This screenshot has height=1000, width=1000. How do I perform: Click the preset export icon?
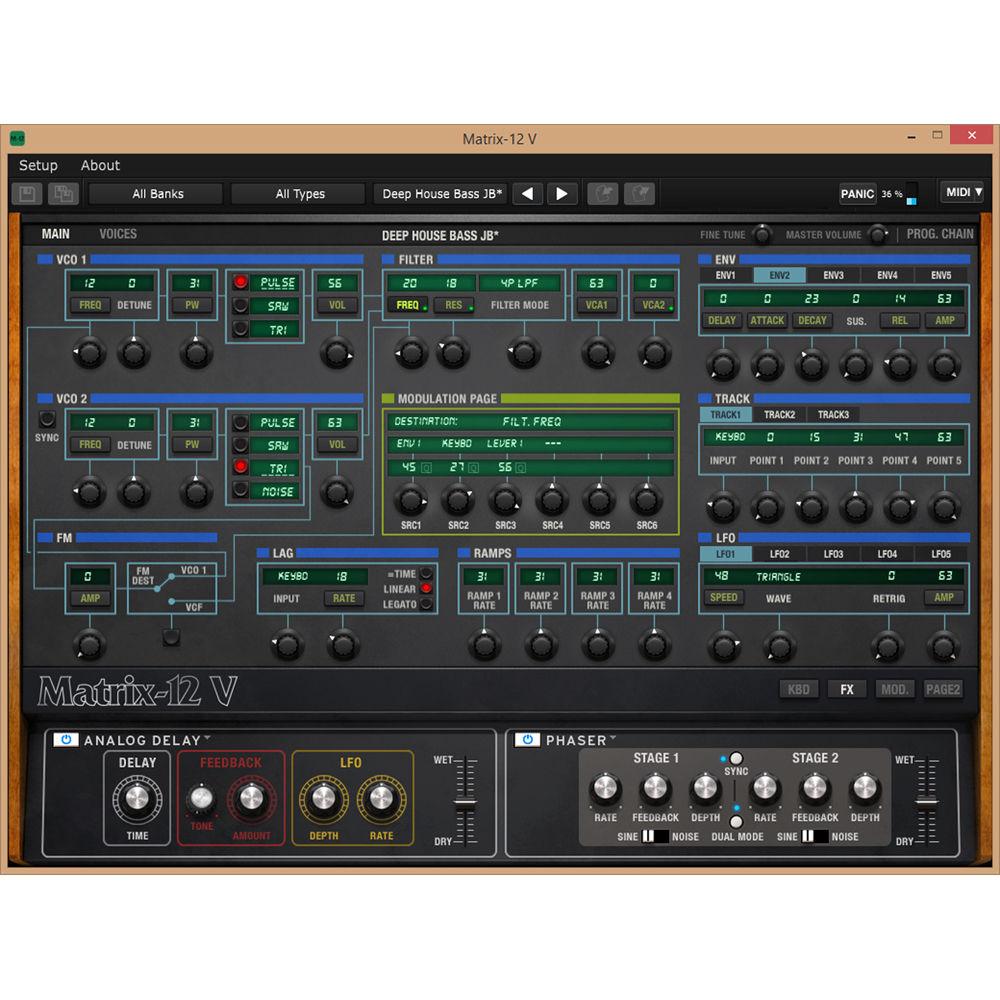[x=640, y=193]
